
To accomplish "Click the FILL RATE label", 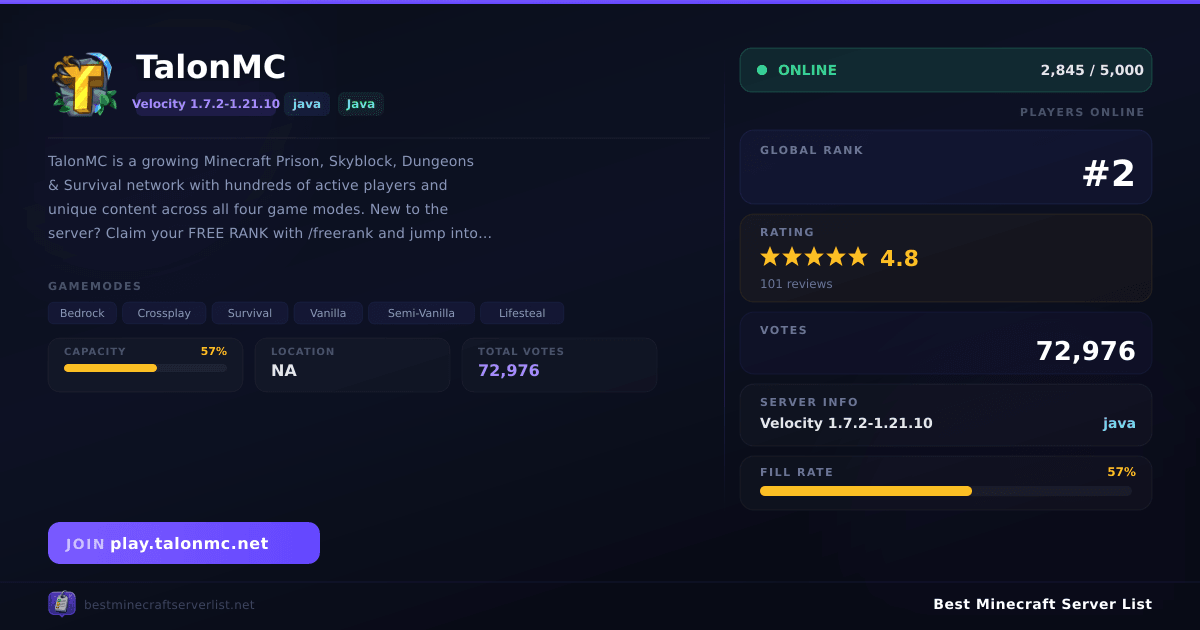I will coord(797,472).
